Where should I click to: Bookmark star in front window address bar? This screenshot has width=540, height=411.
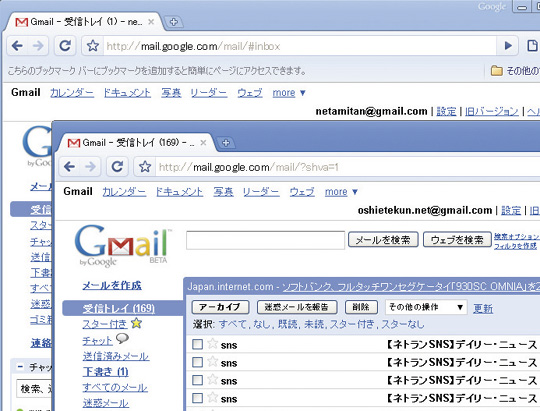tap(145, 167)
